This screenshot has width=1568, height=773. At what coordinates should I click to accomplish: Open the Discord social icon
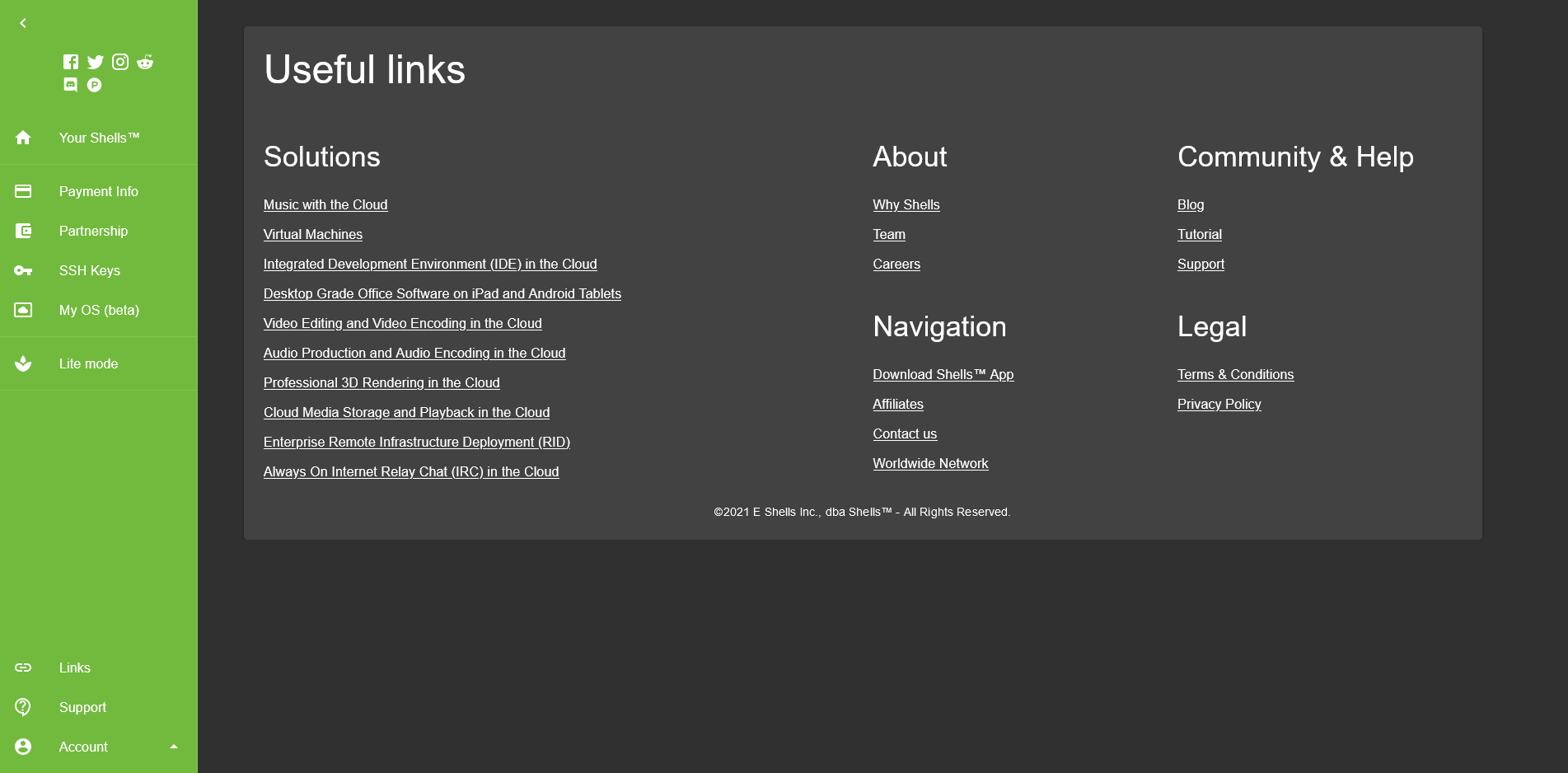click(70, 84)
